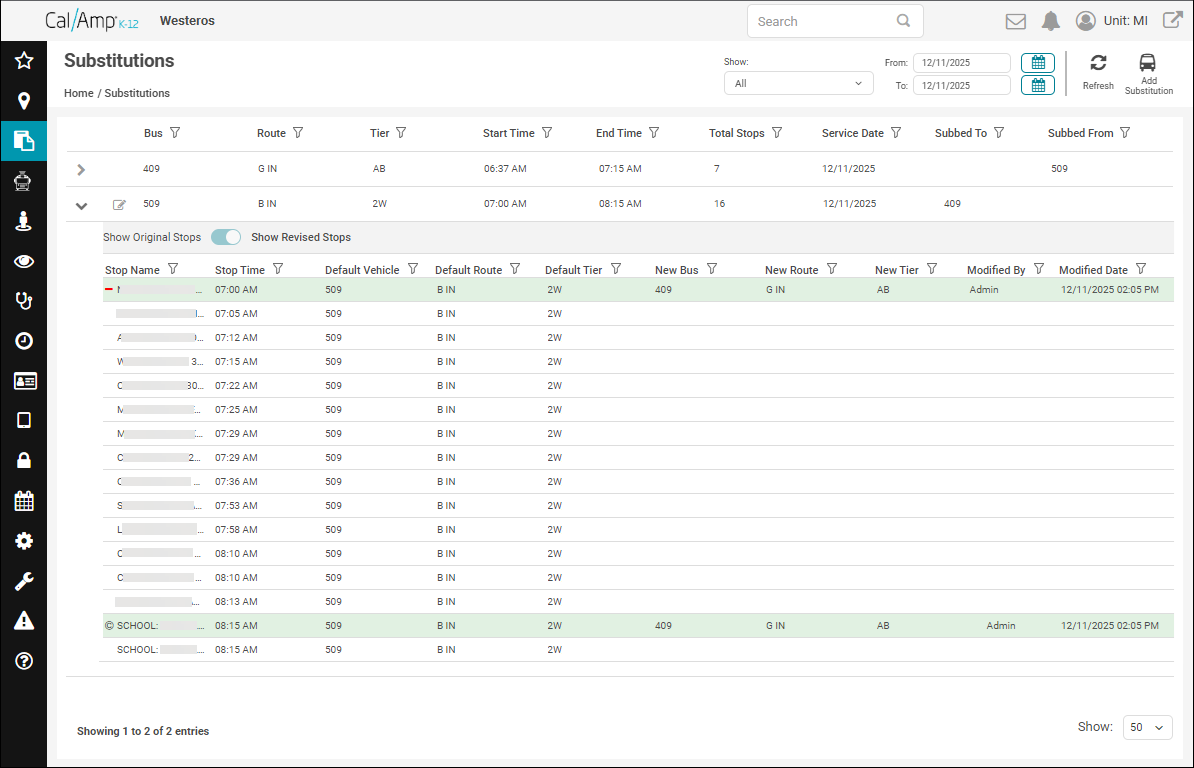Filter the New Route column
Image resolution: width=1194 pixels, height=768 pixels.
coord(832,269)
